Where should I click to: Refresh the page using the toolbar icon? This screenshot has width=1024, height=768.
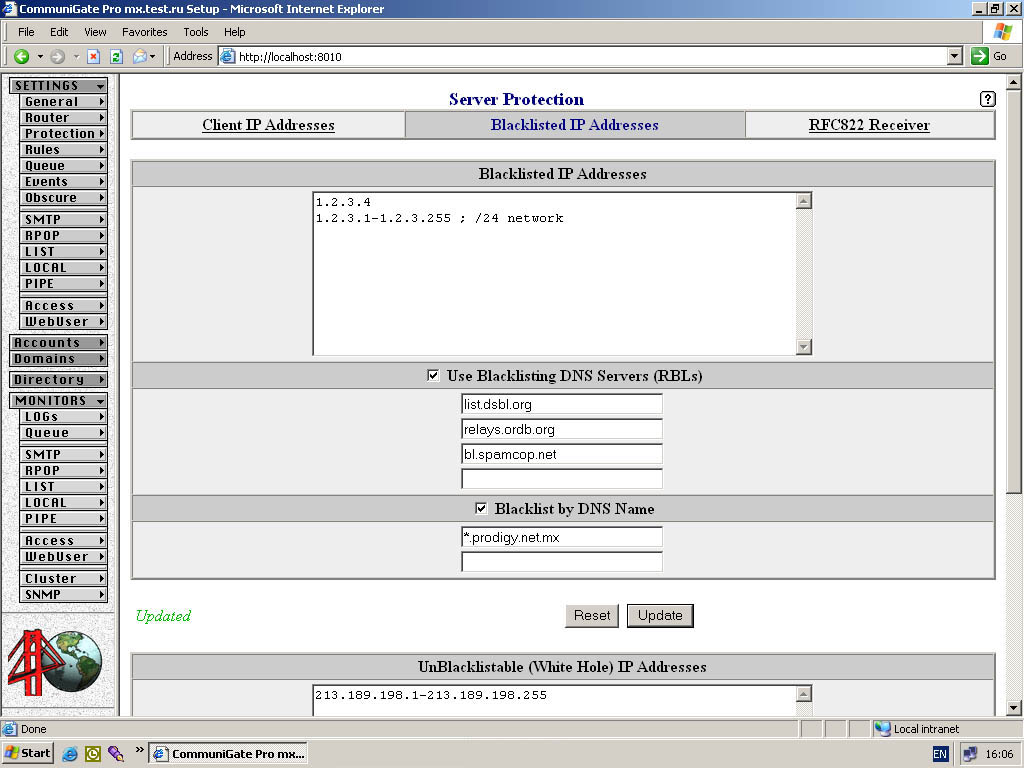(116, 57)
